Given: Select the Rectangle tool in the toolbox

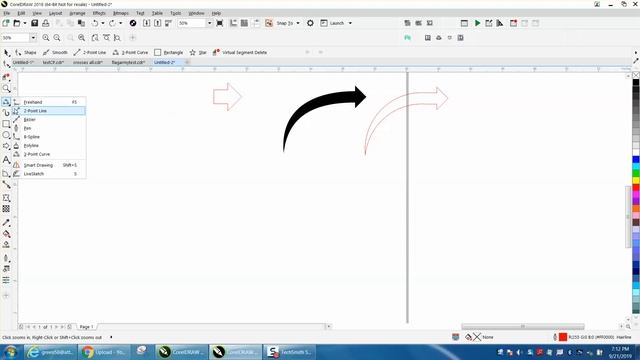Looking at the screenshot, I should click(x=6, y=124).
